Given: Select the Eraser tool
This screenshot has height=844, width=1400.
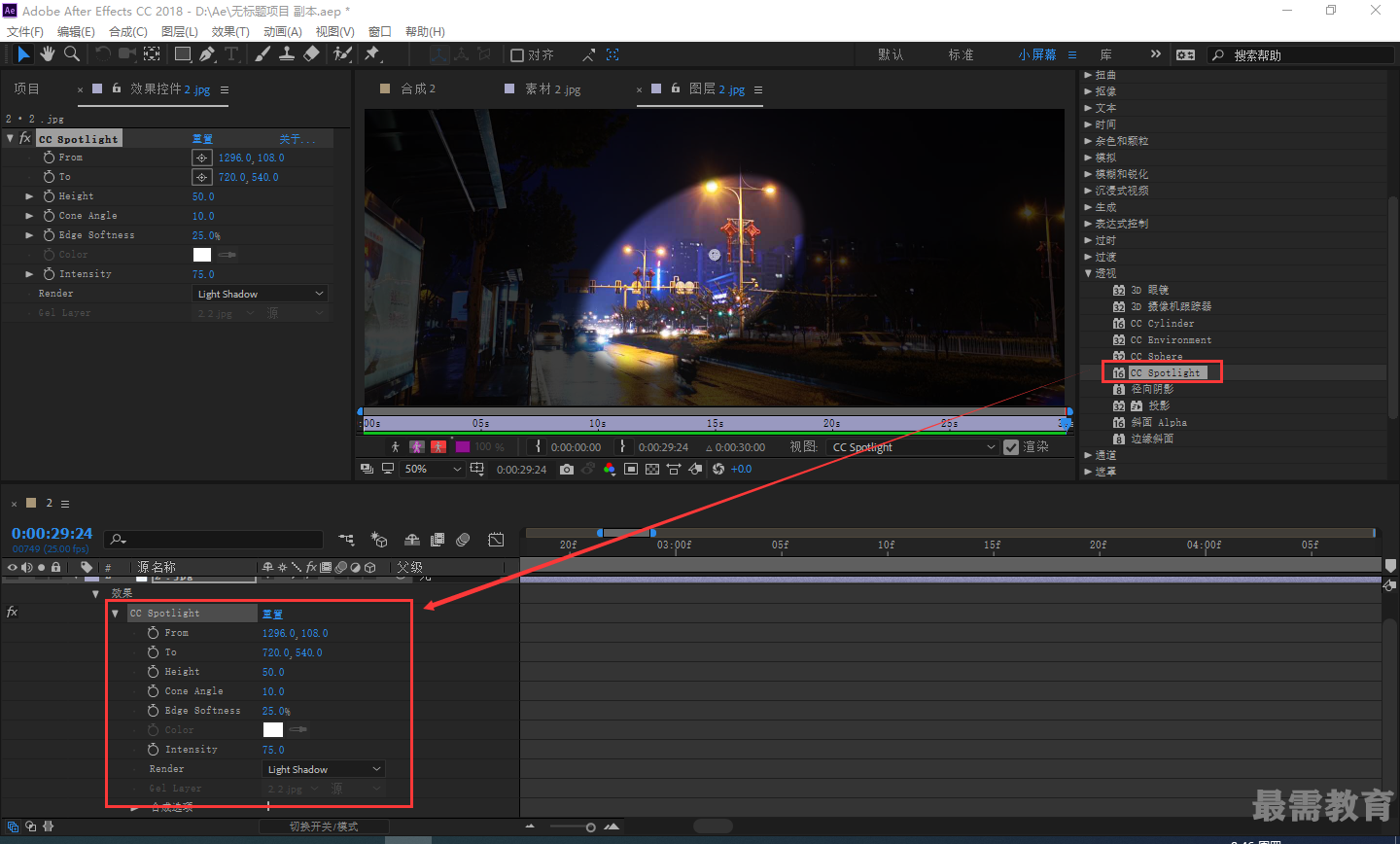Looking at the screenshot, I should (311, 54).
